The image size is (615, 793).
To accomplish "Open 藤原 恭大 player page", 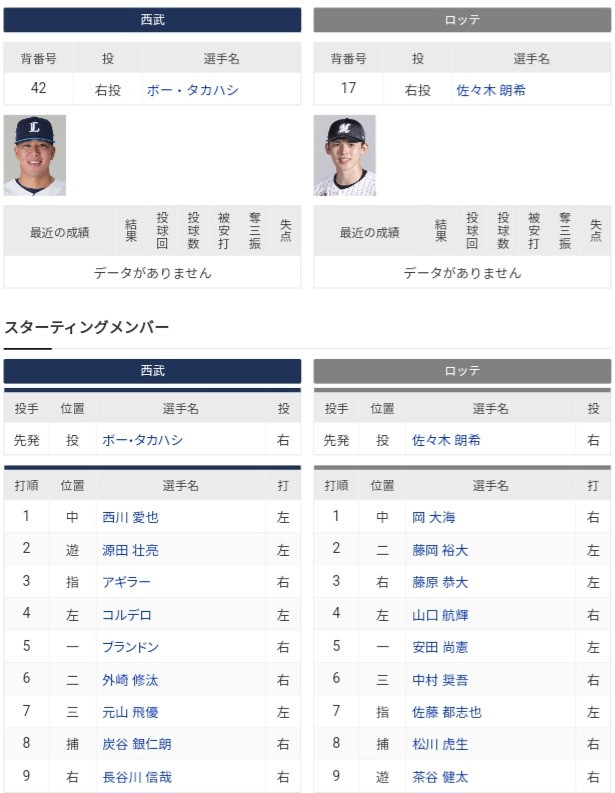I will (x=440, y=582).
